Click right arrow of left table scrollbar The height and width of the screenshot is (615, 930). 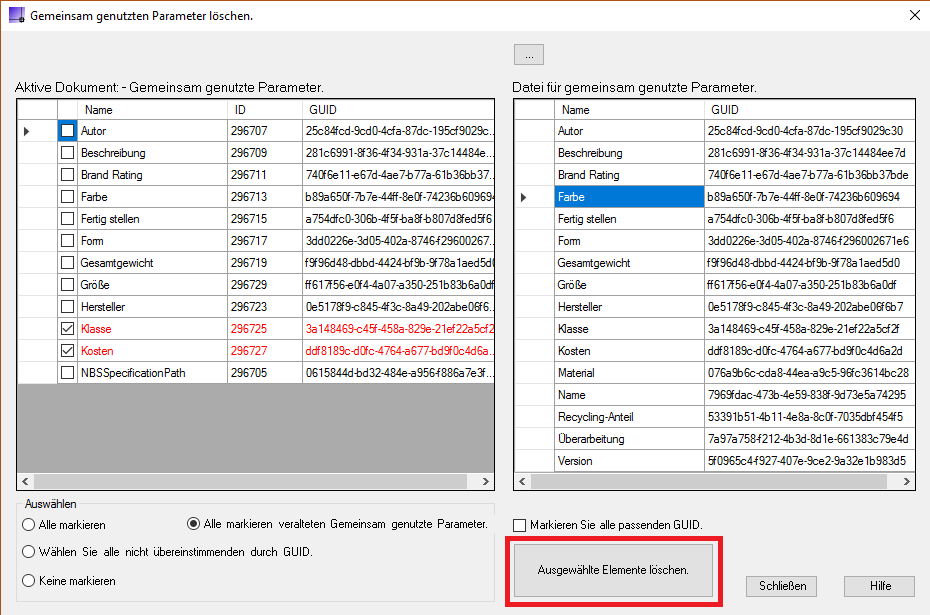(x=486, y=481)
